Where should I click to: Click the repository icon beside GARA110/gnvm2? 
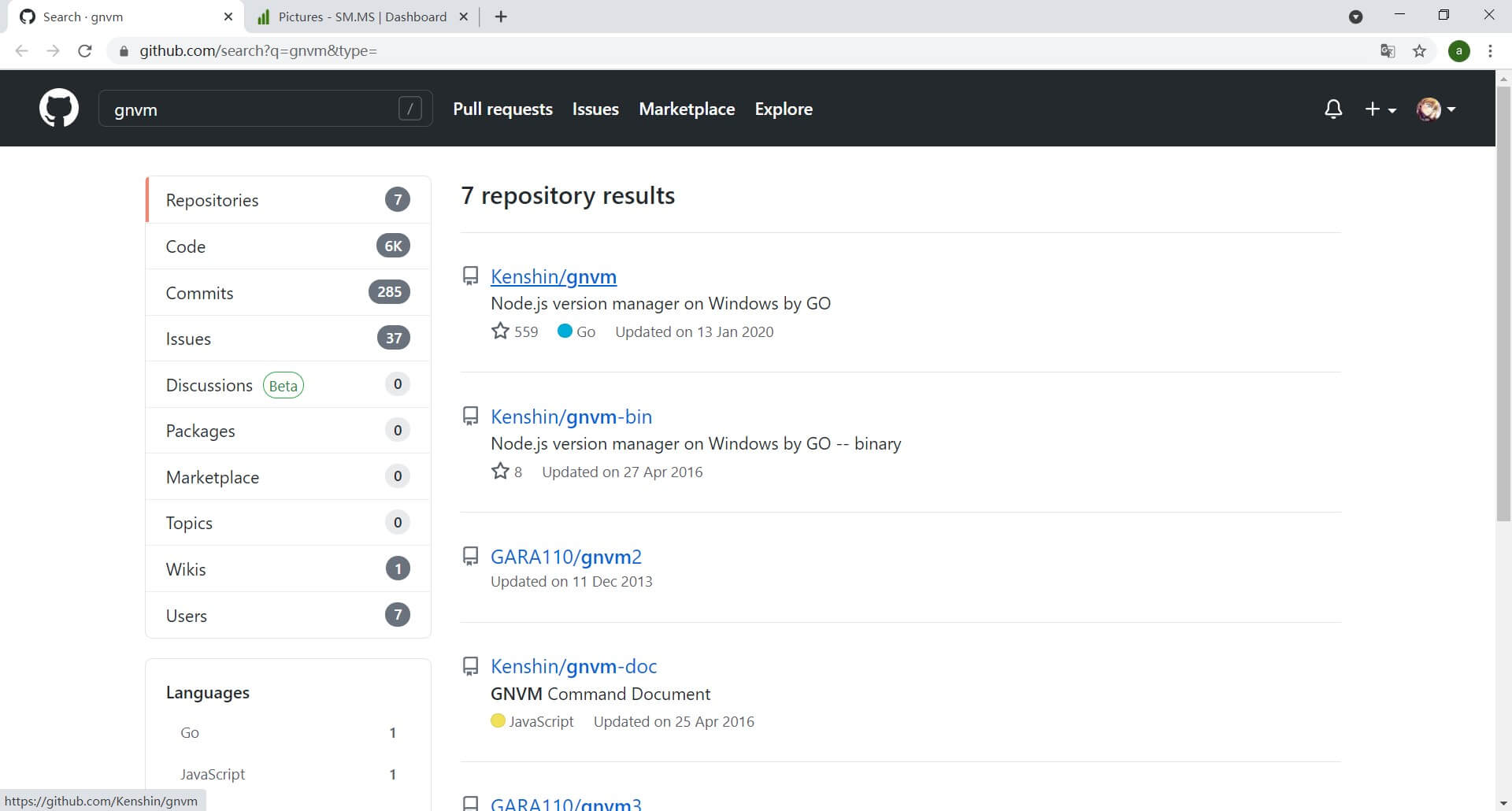point(470,556)
